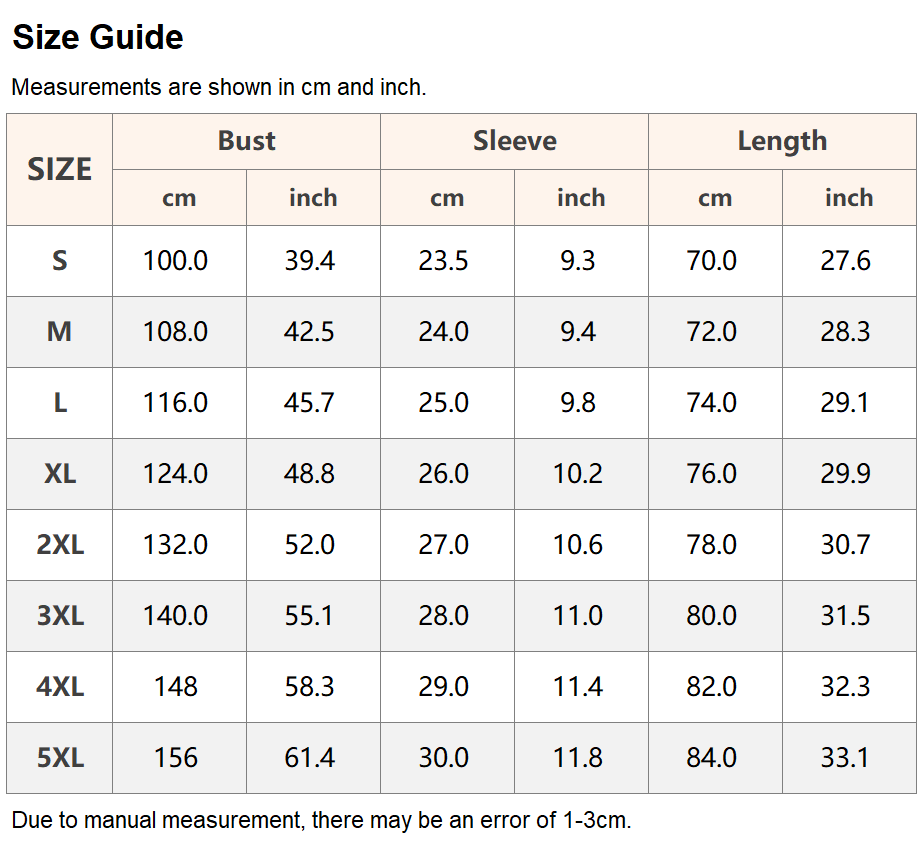
Task: Click the Length column header
Action: click(782, 141)
